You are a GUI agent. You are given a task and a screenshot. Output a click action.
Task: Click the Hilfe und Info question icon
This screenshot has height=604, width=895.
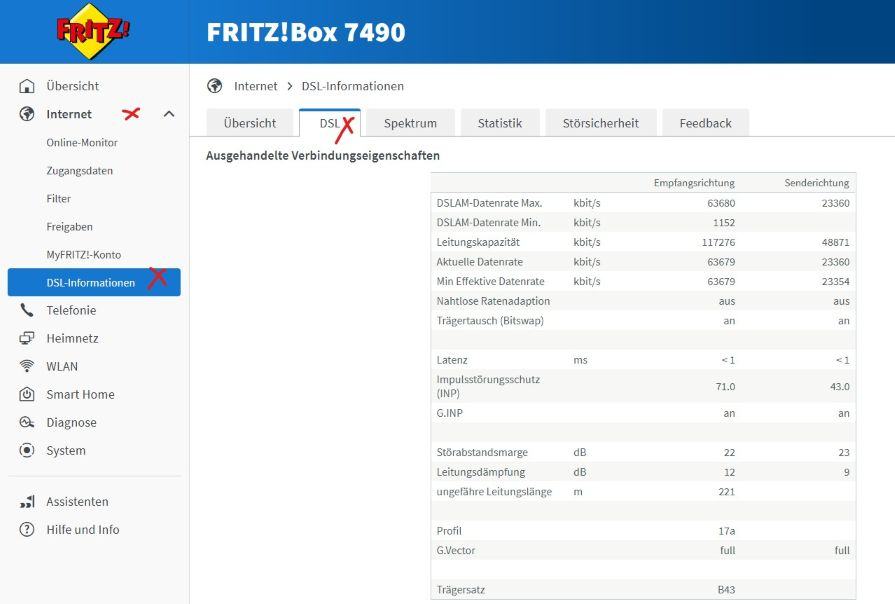(27, 529)
